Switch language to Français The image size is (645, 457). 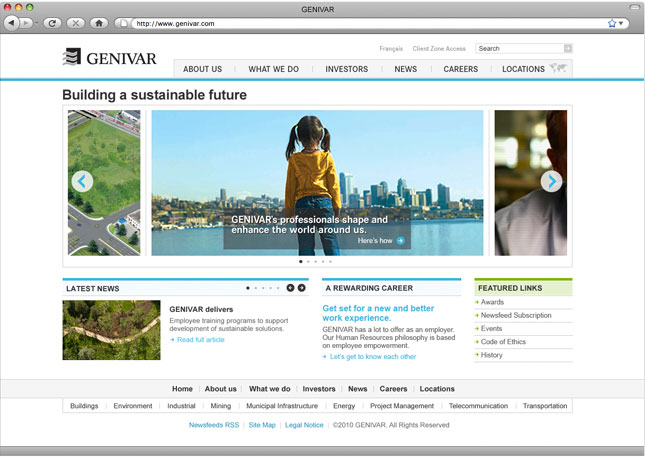(x=391, y=48)
